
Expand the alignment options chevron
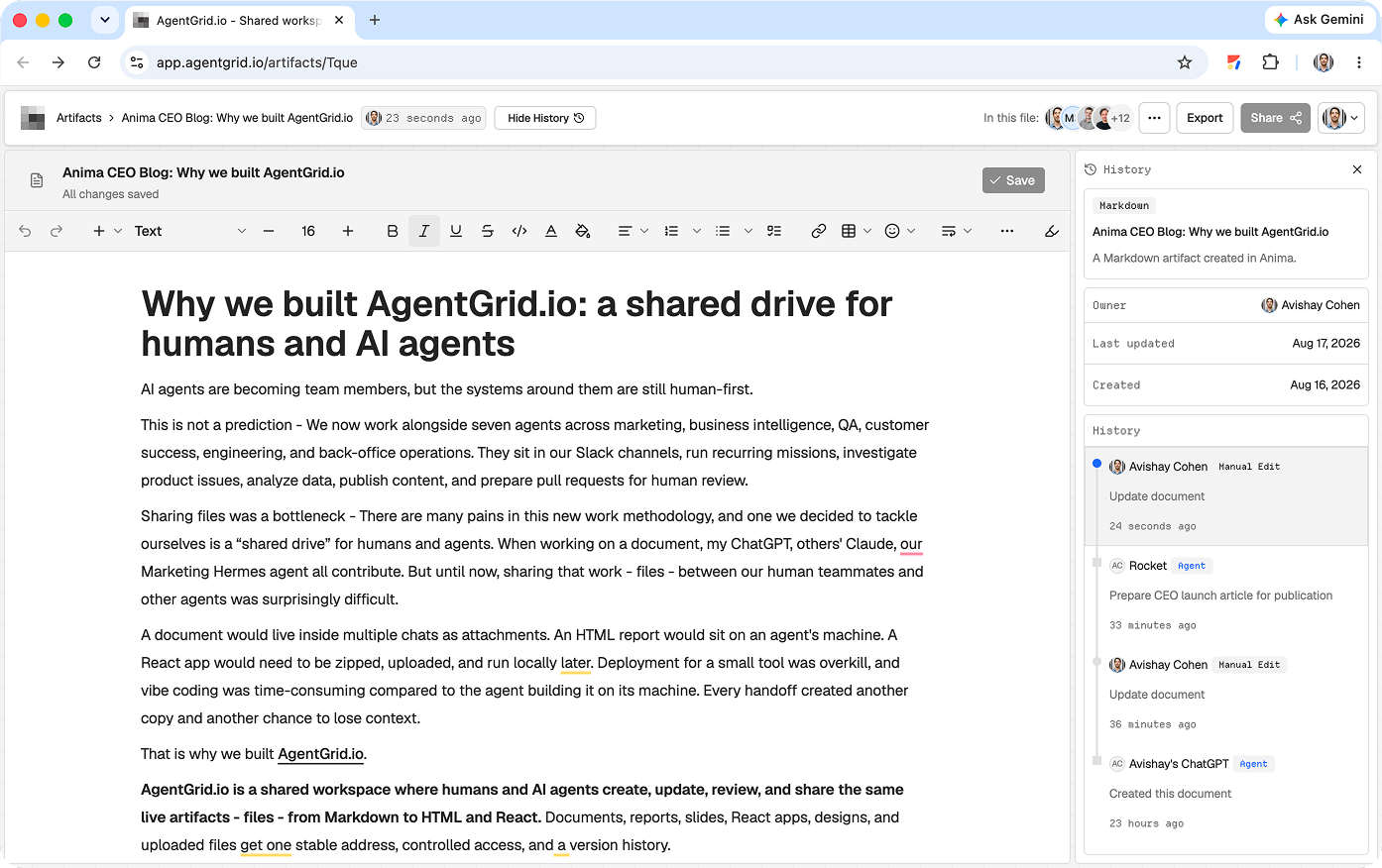(644, 231)
